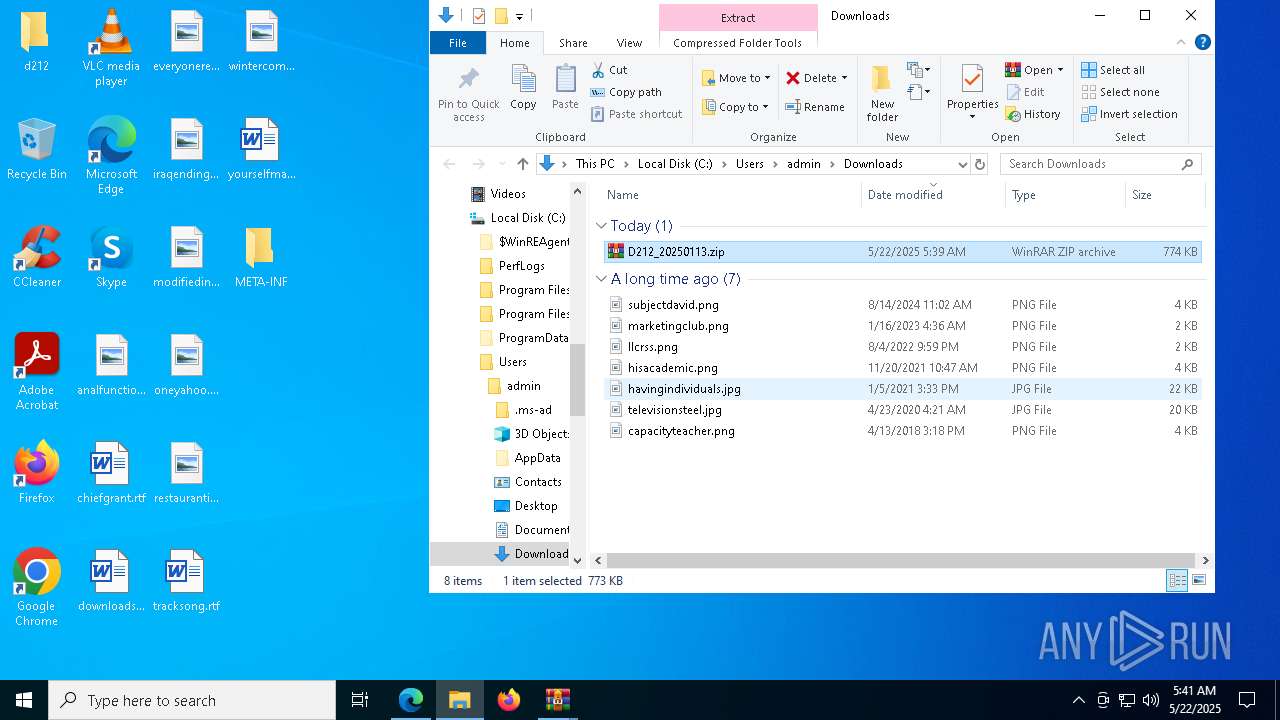Click Invert selection in ribbon
1280x720 pixels.
(1129, 114)
